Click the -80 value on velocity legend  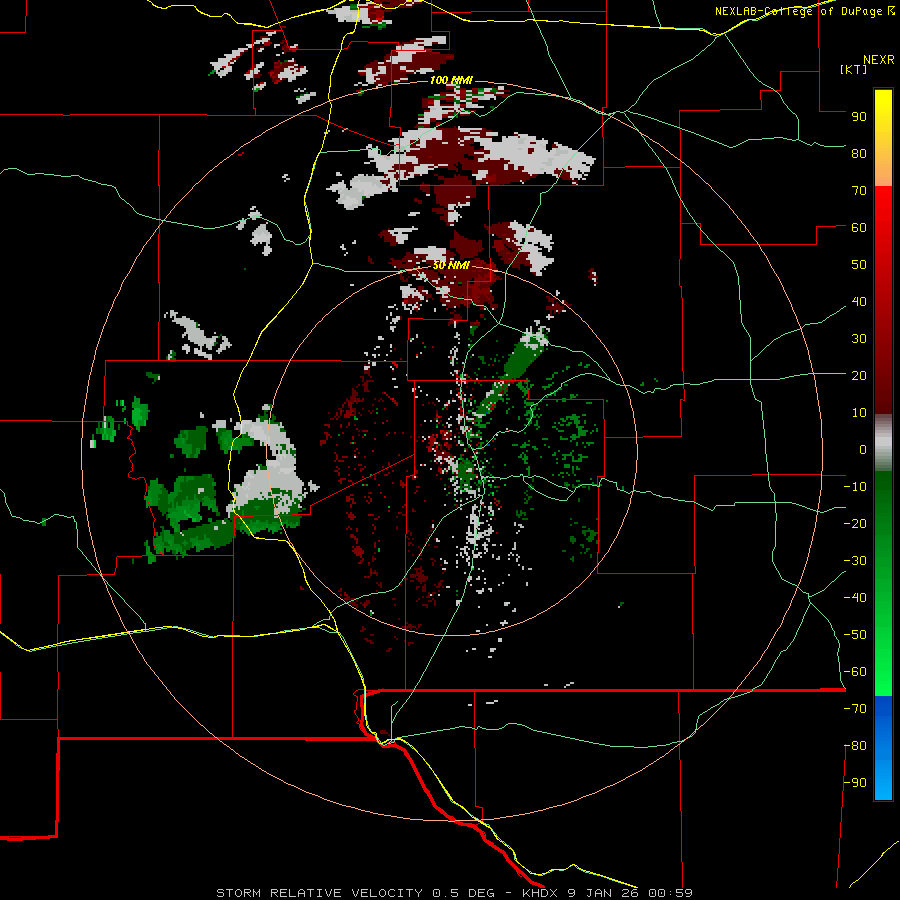pyautogui.click(x=855, y=746)
